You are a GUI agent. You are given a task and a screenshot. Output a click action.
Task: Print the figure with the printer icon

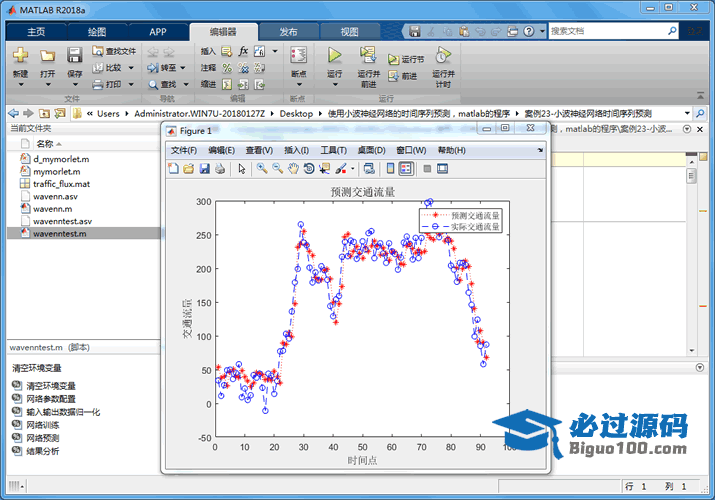[219, 169]
